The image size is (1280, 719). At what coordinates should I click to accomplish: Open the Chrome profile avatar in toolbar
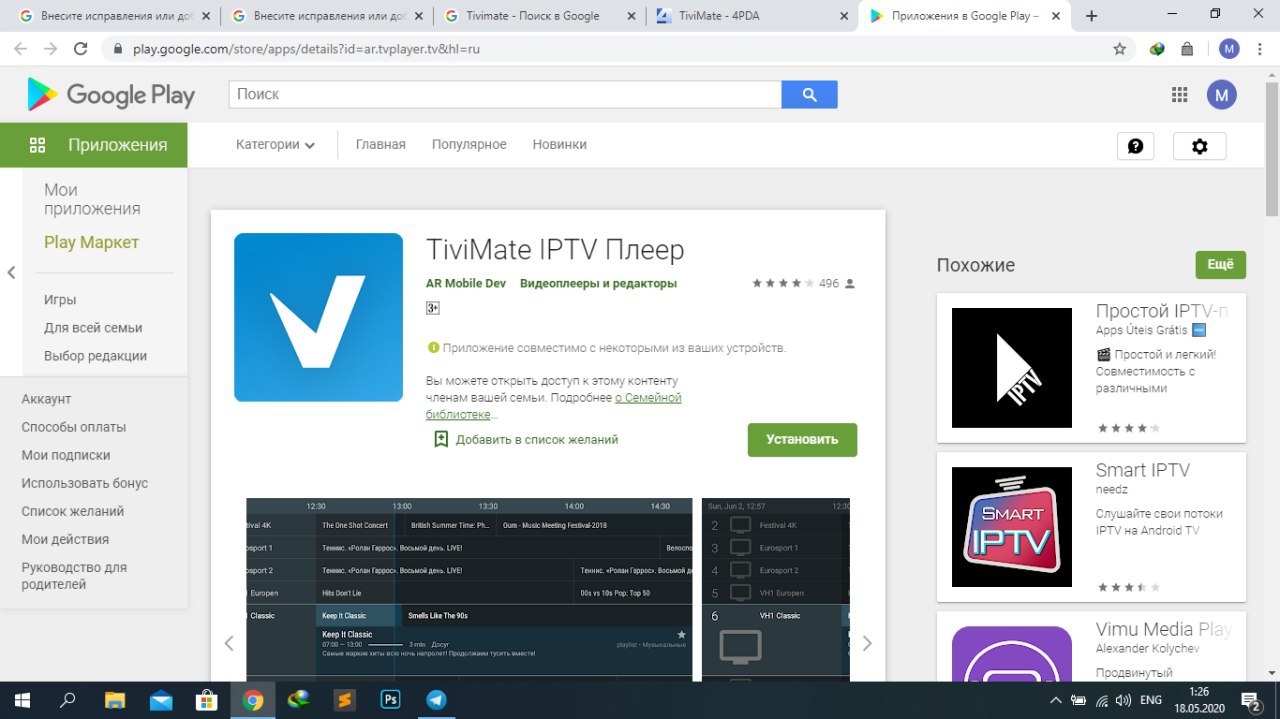pos(1229,48)
